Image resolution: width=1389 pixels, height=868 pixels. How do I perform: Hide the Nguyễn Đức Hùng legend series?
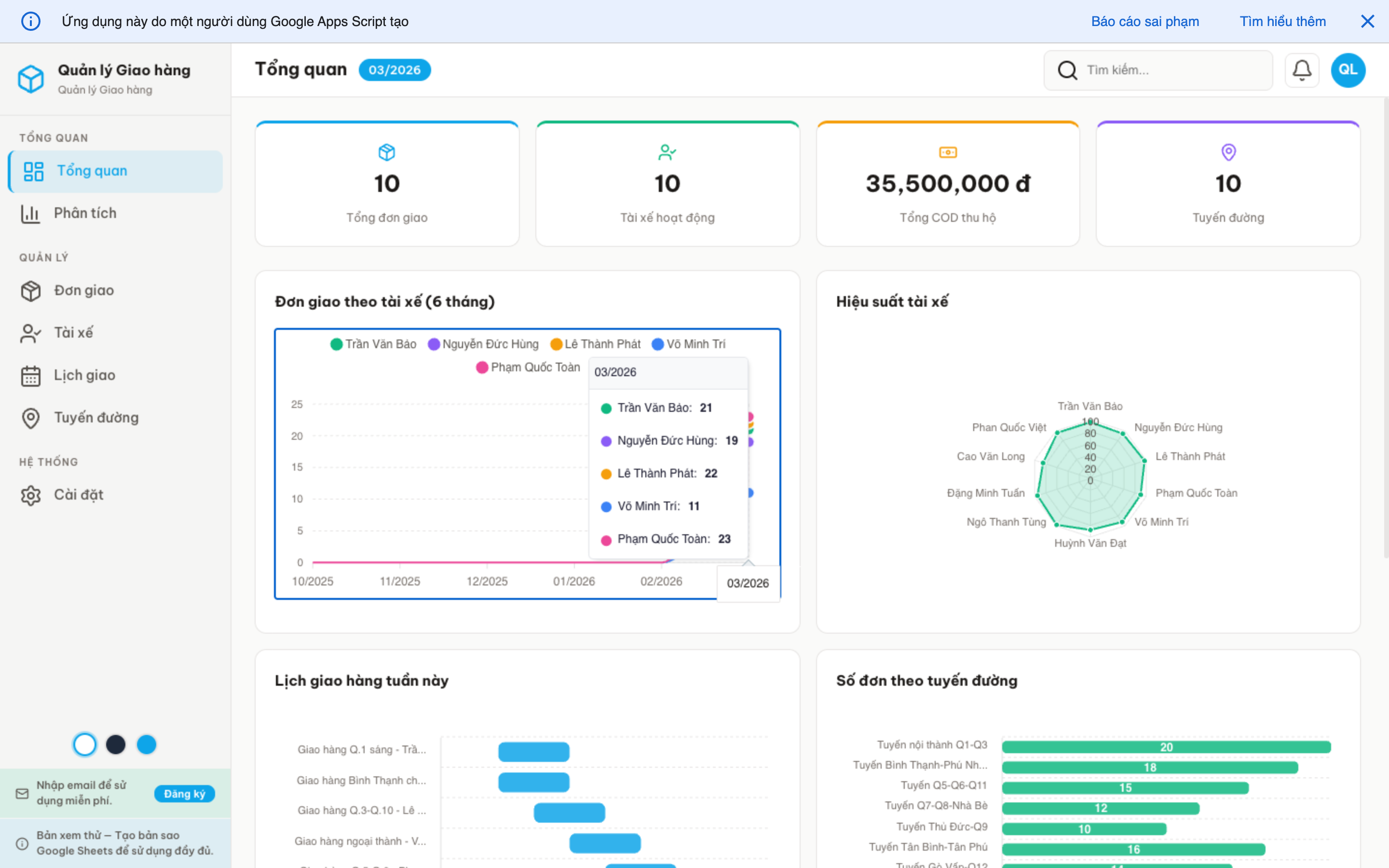tap(483, 344)
